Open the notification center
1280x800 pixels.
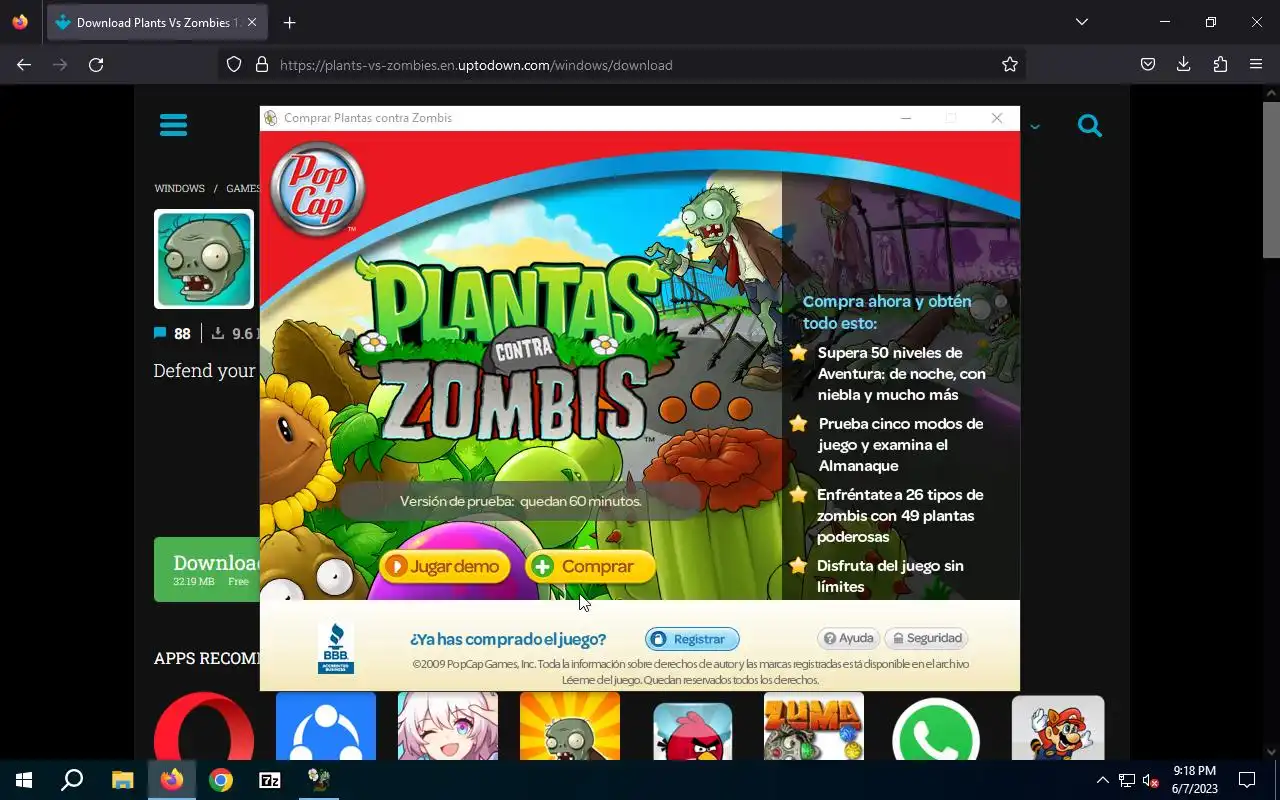coord(1247,780)
